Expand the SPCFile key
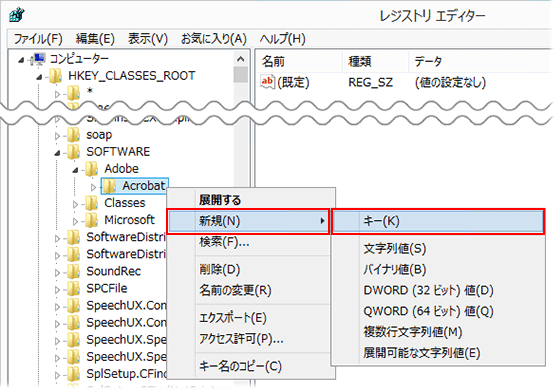The width and height of the screenshot is (556, 390). (57, 289)
